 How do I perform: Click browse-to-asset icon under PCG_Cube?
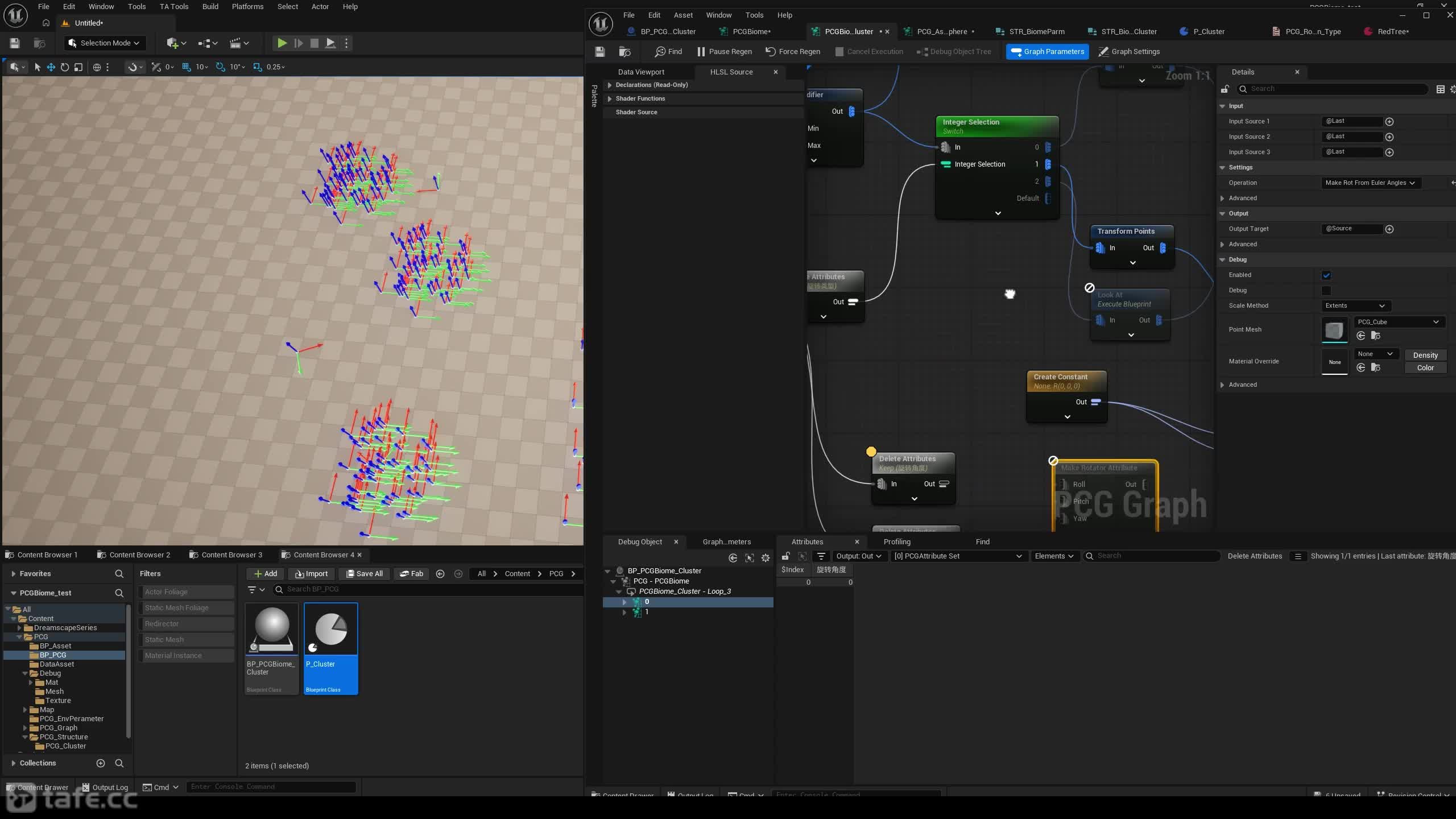[1375, 336]
